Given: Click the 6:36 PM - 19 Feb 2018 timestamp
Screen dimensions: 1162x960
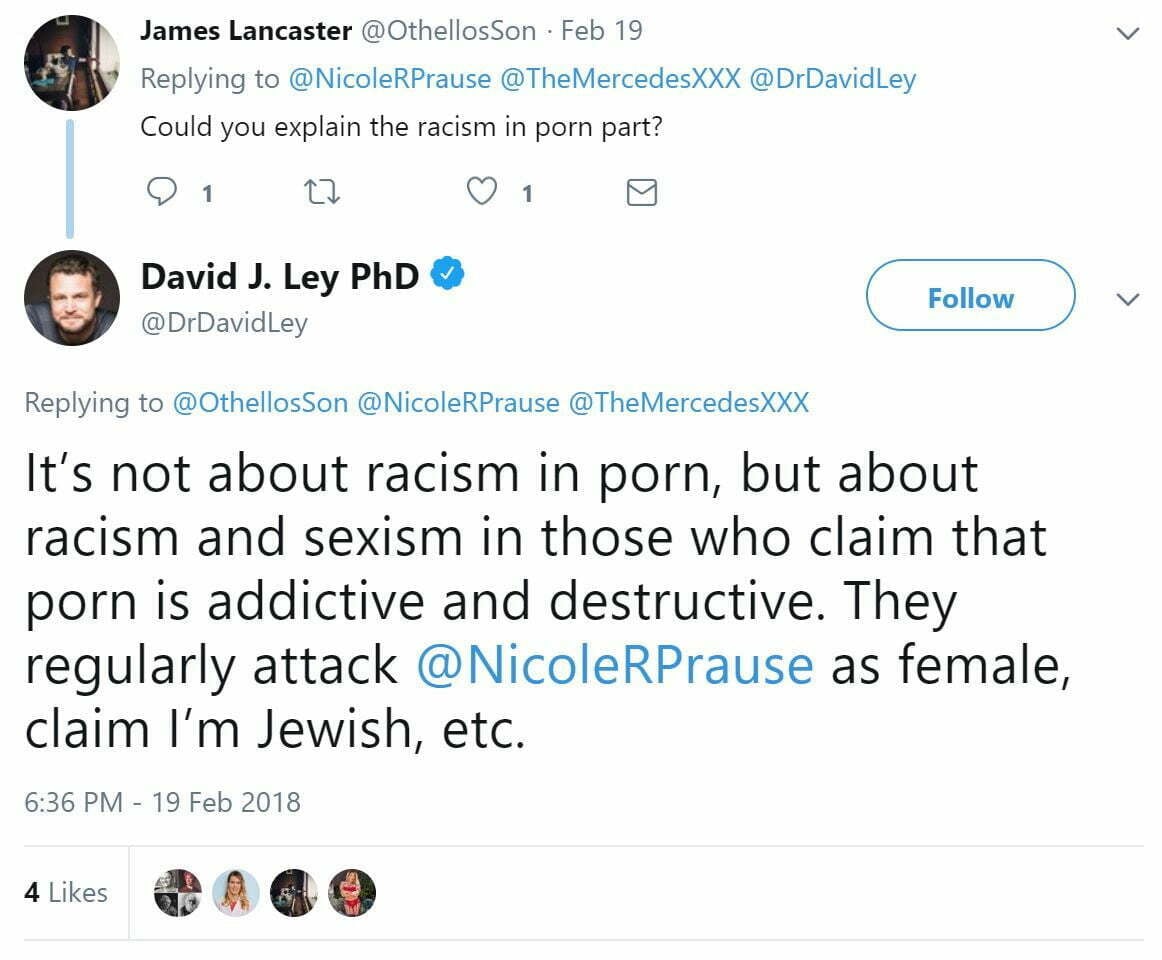Looking at the screenshot, I should tap(162, 802).
